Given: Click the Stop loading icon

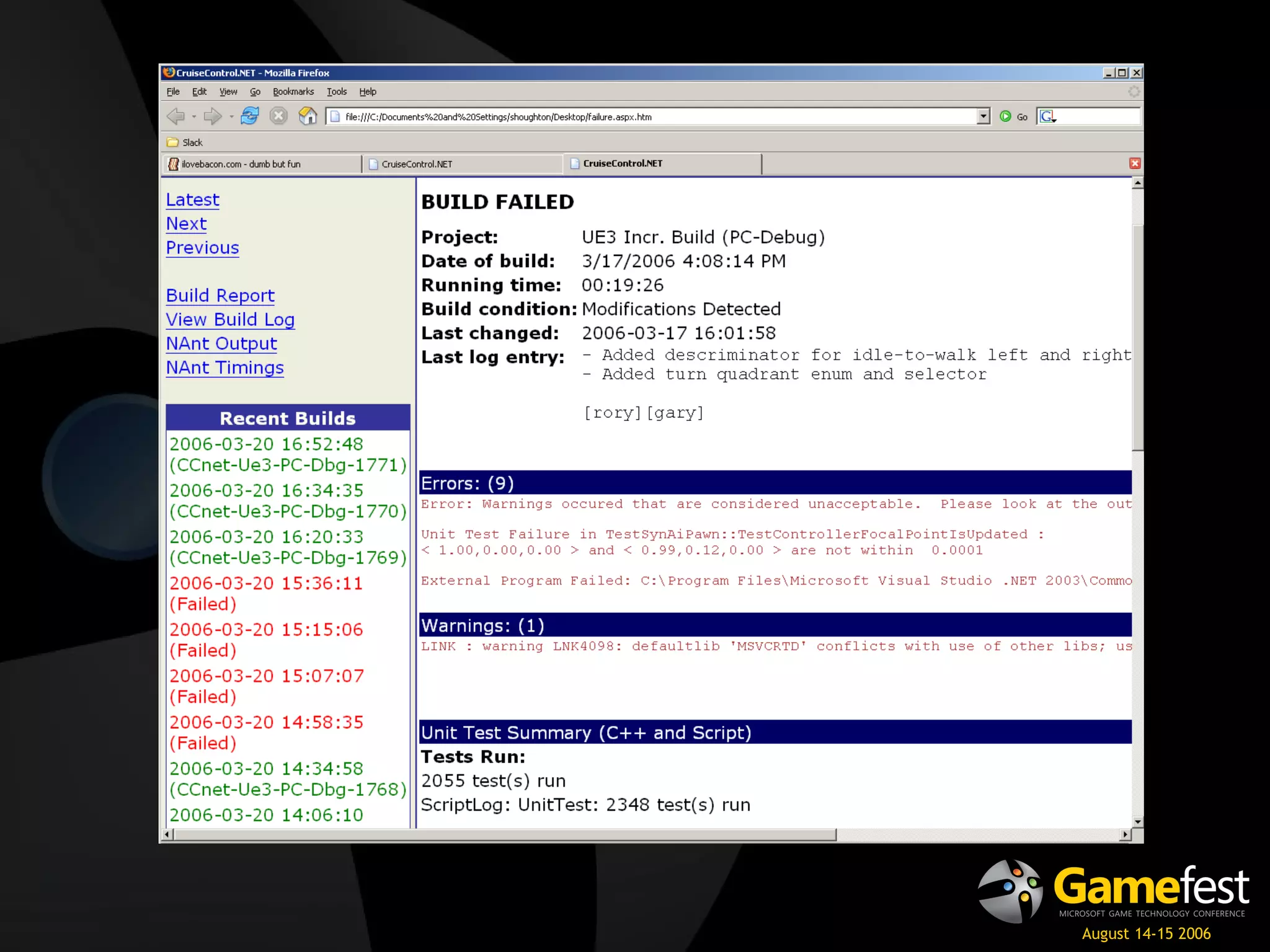Looking at the screenshot, I should coord(278,116).
